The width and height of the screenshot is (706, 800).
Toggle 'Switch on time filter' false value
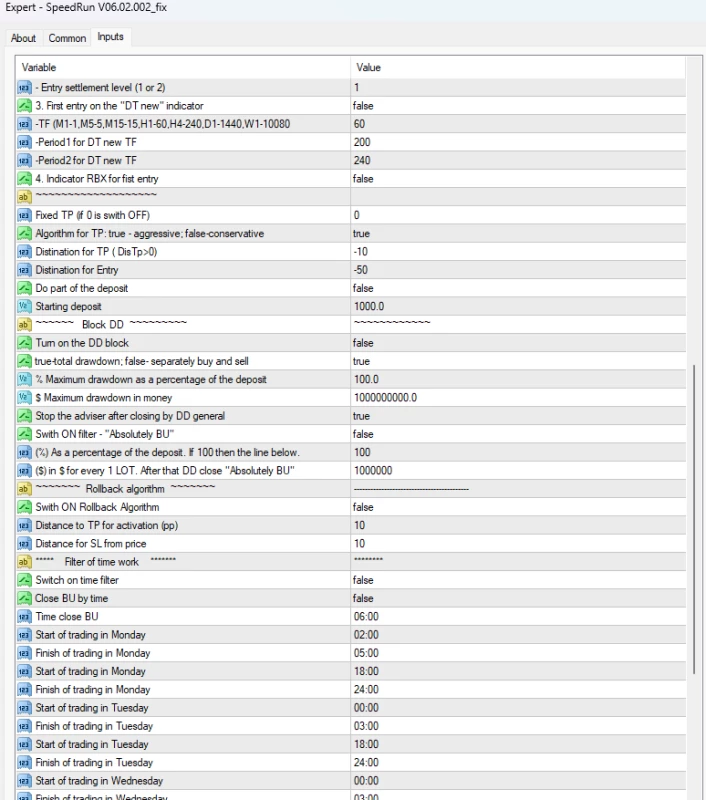pos(362,580)
